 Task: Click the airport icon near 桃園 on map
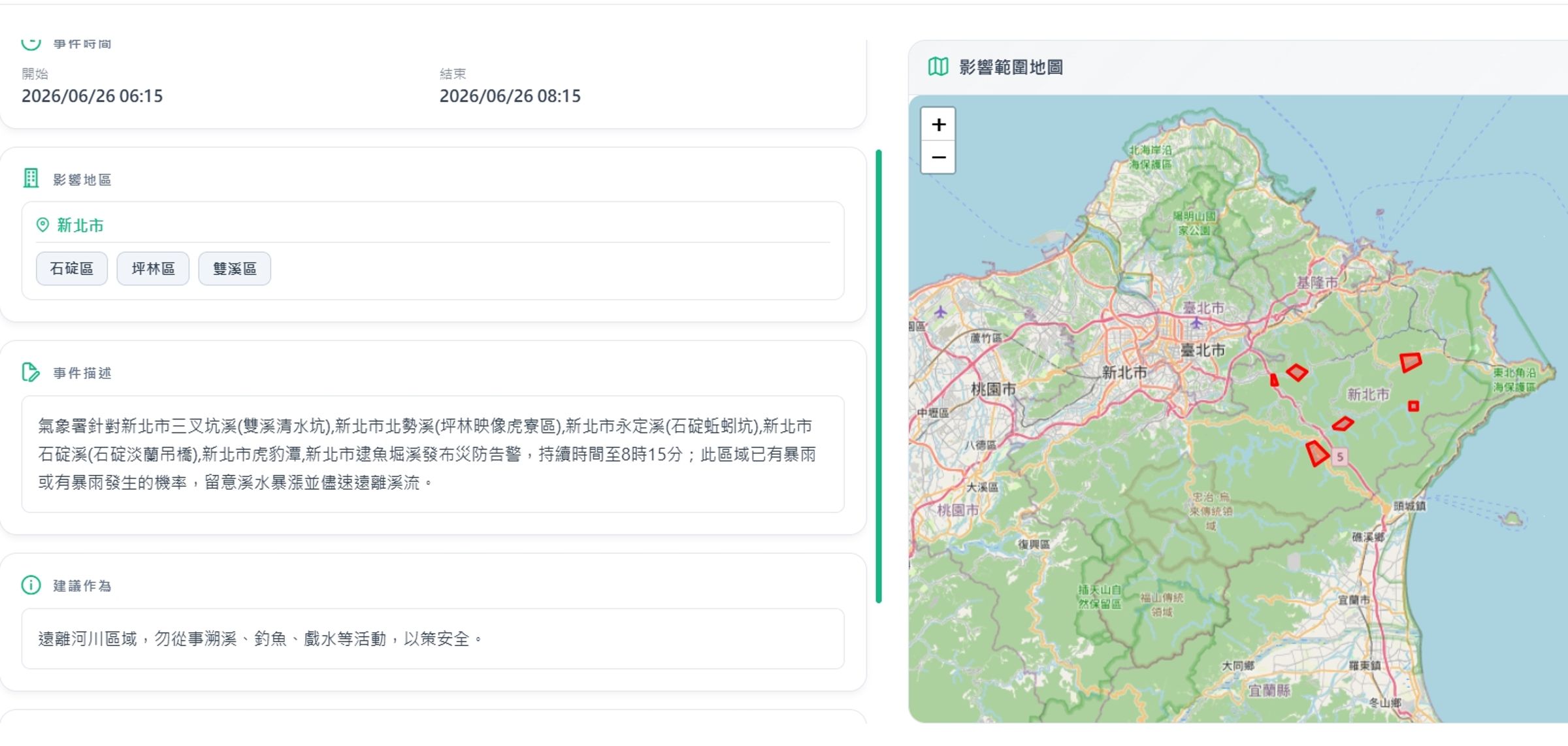940,312
